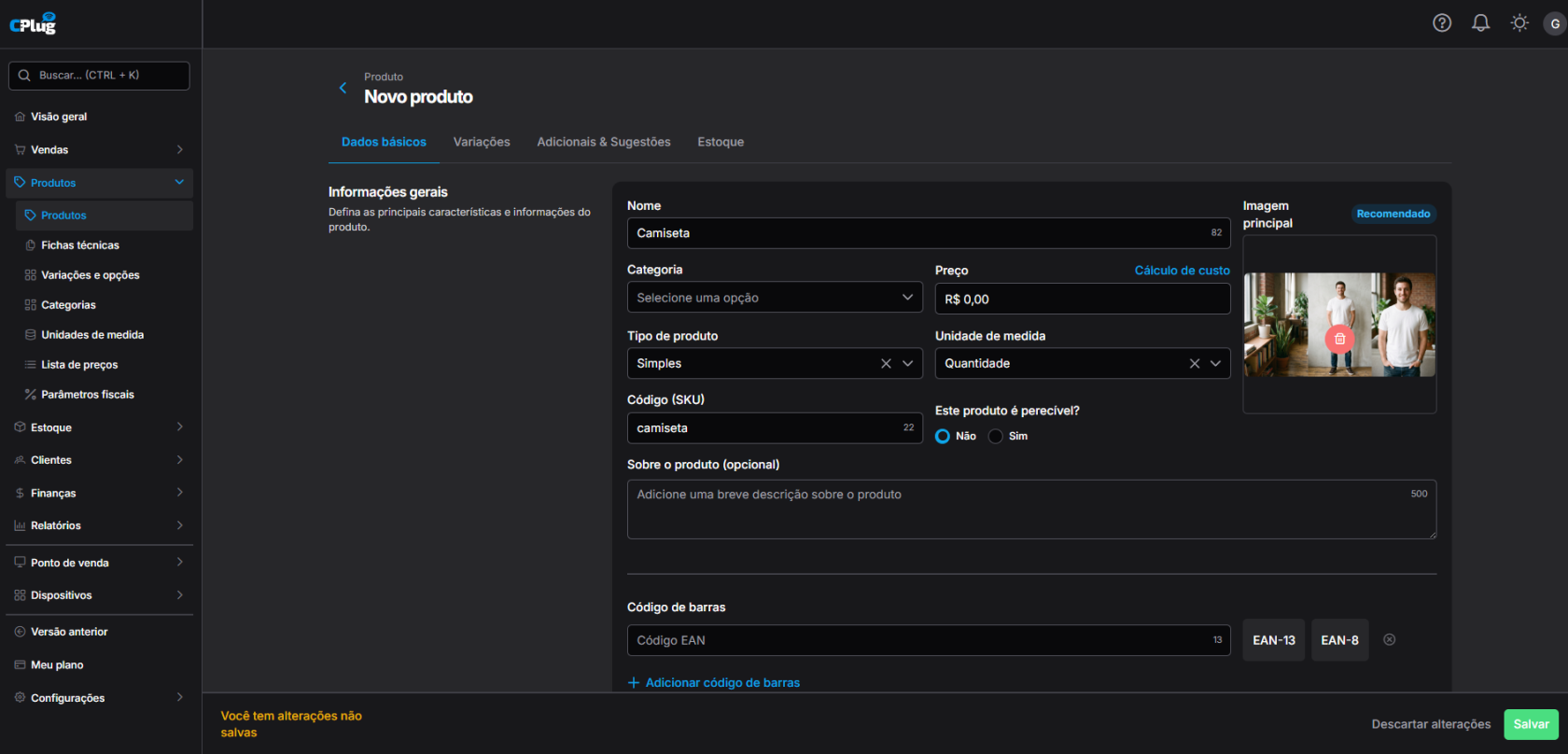Choose EAN-13 barcode type
This screenshot has height=754, width=1568.
coord(1274,640)
